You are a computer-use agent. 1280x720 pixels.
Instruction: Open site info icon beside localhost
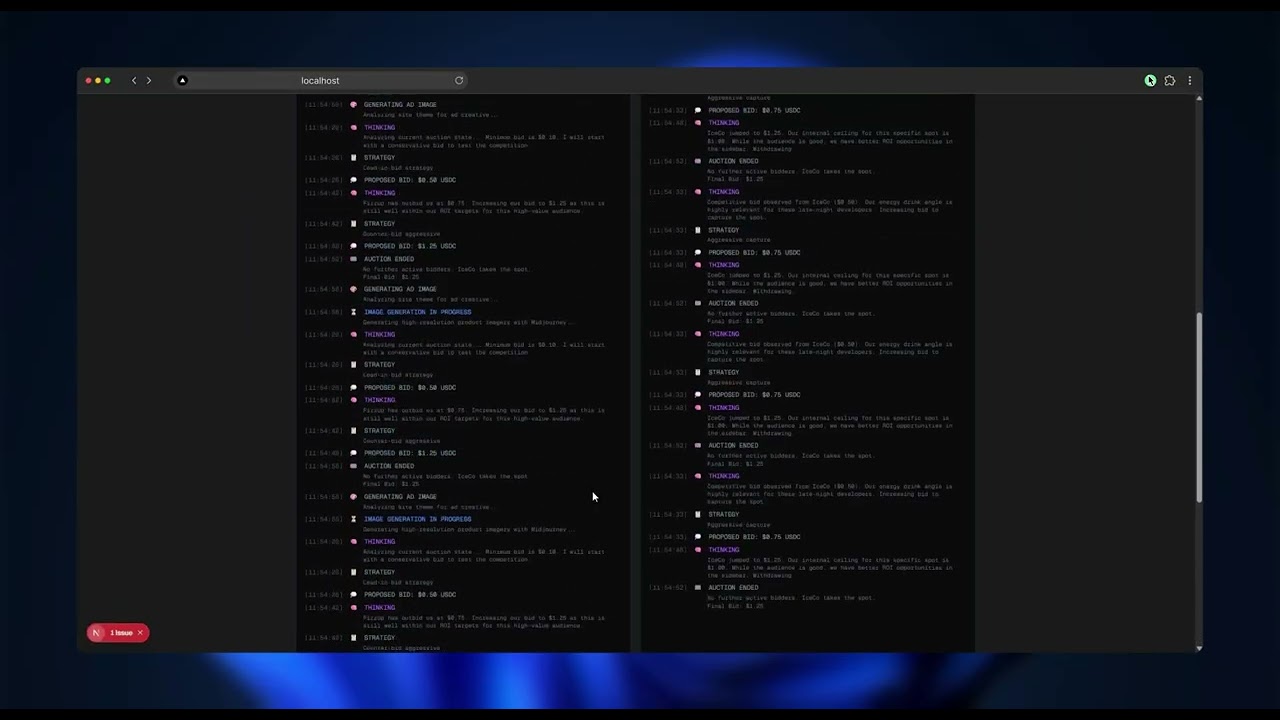coord(182,80)
